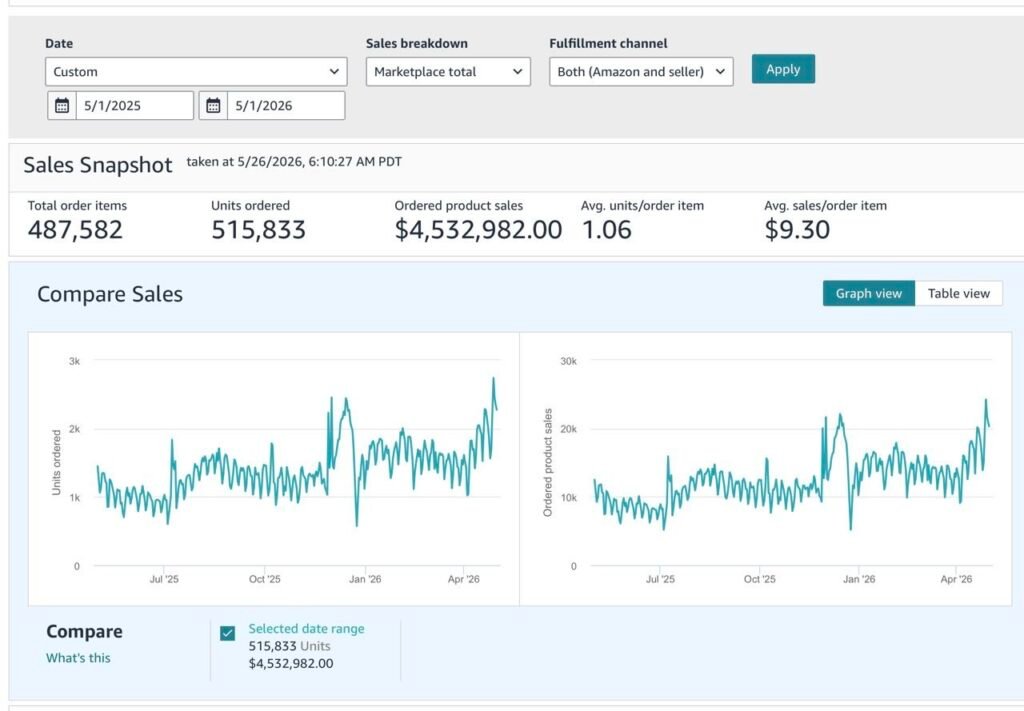The image size is (1024, 711).
Task: Click the Units ordered chart peak near Apr '26
Action: pos(494,379)
